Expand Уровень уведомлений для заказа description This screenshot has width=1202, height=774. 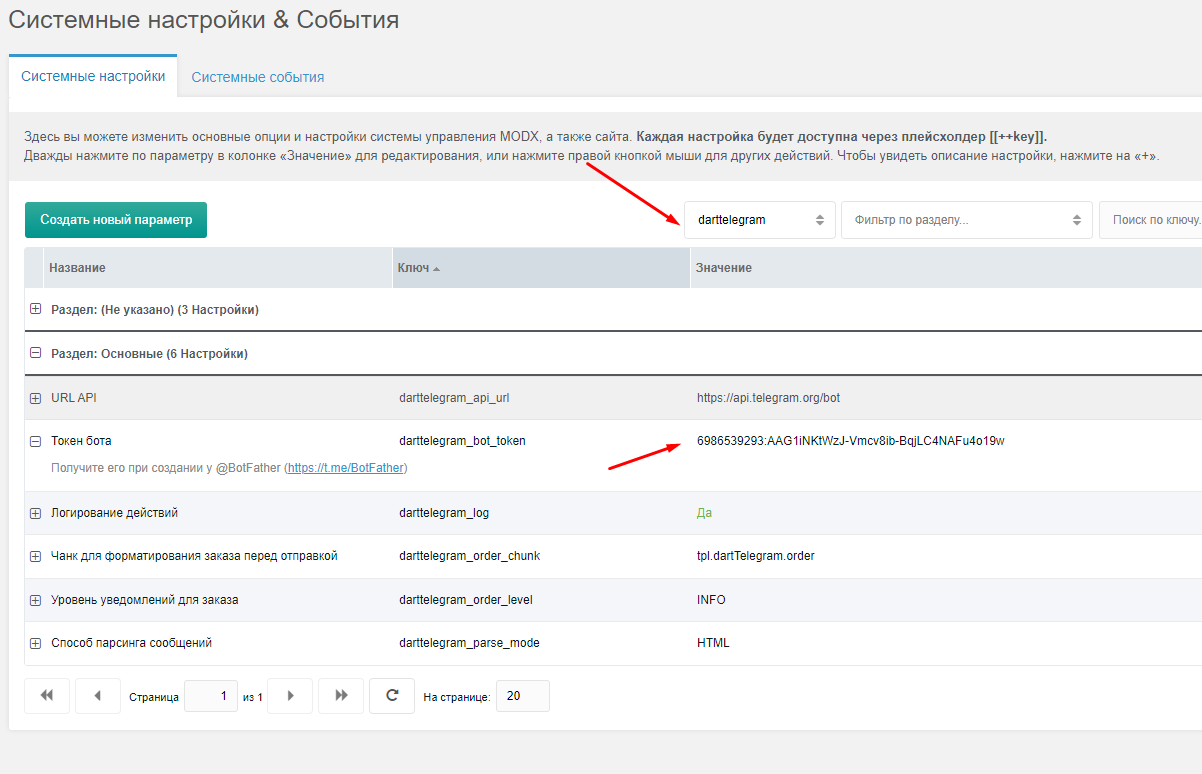(x=35, y=600)
